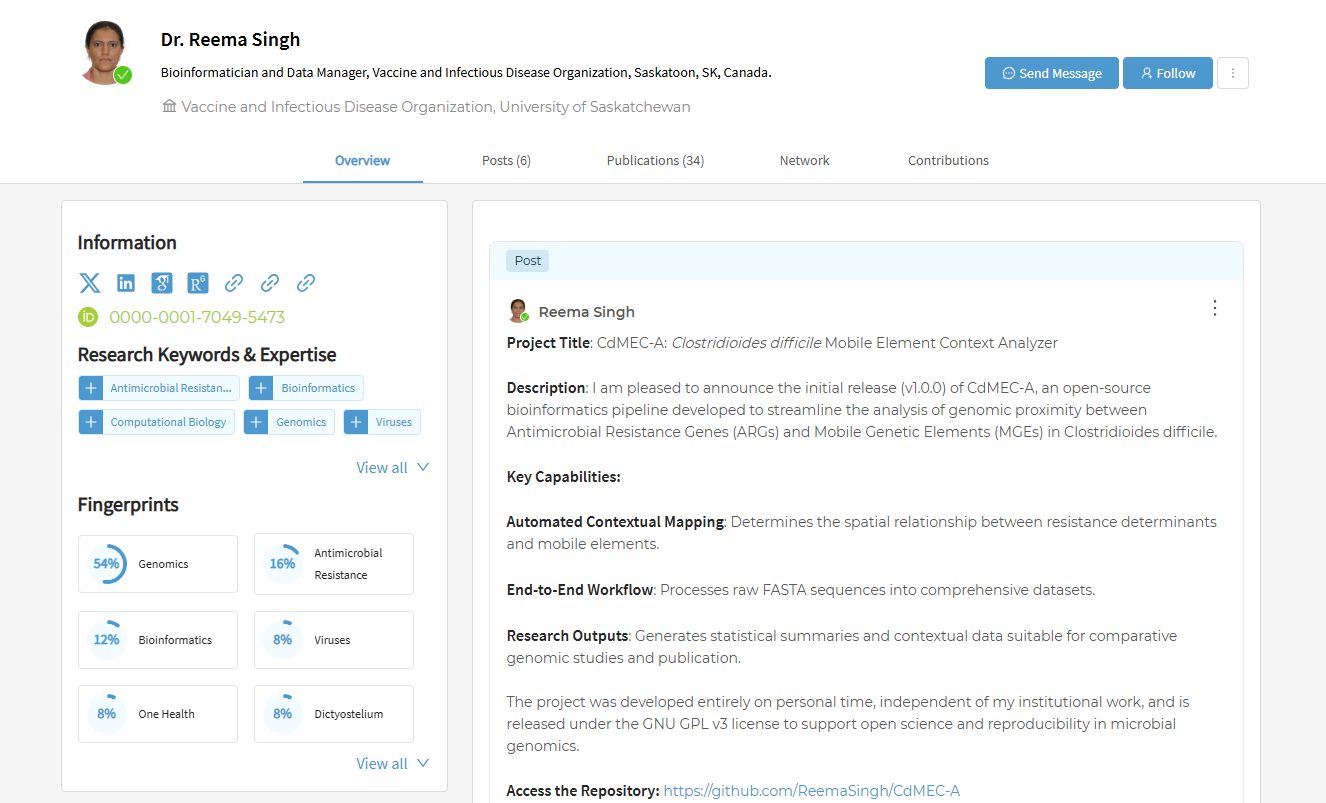Open the Publications (34) tab

tap(655, 160)
